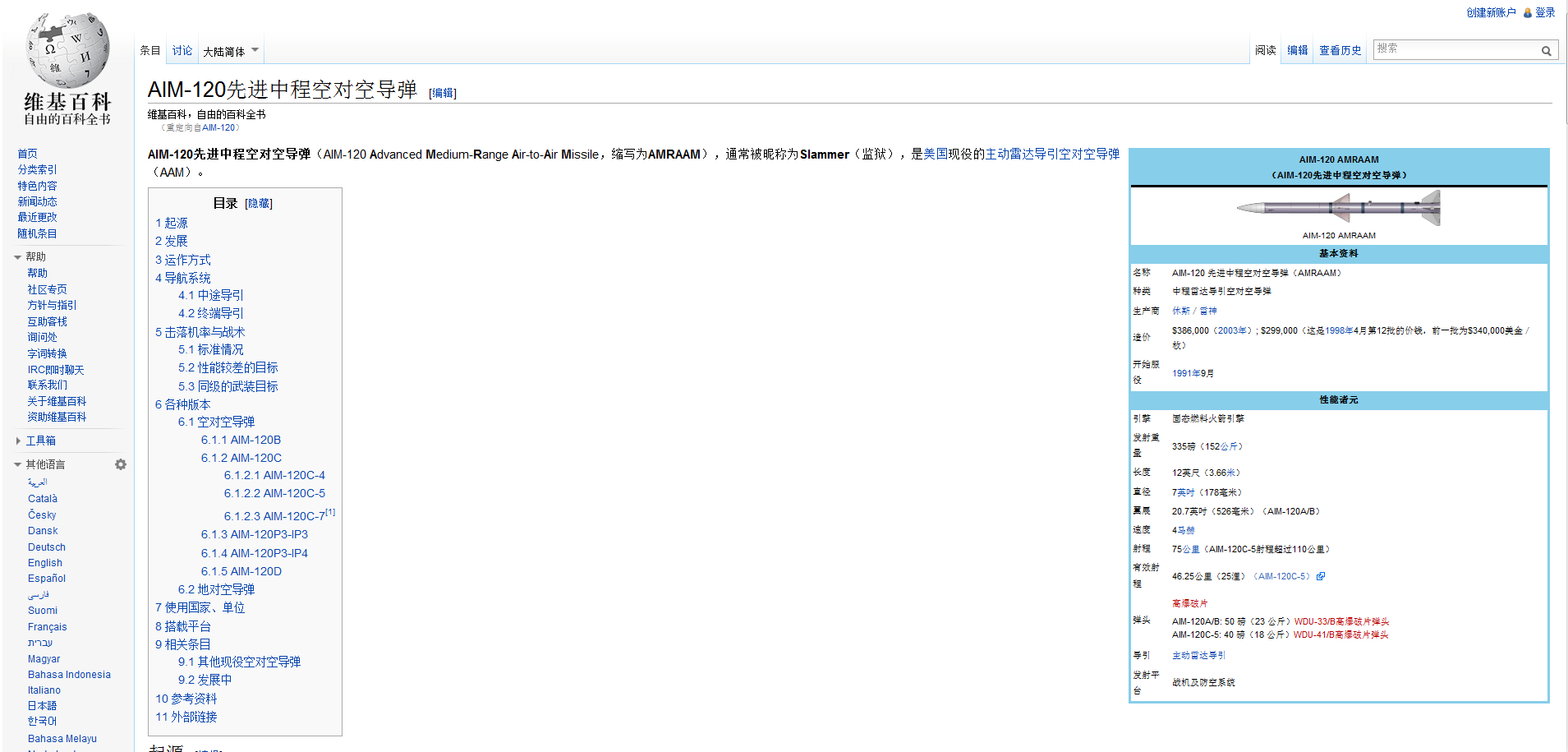The image size is (1568, 752).
Task: Open the 主动雷达导引 link in infobox
Action: (1198, 655)
